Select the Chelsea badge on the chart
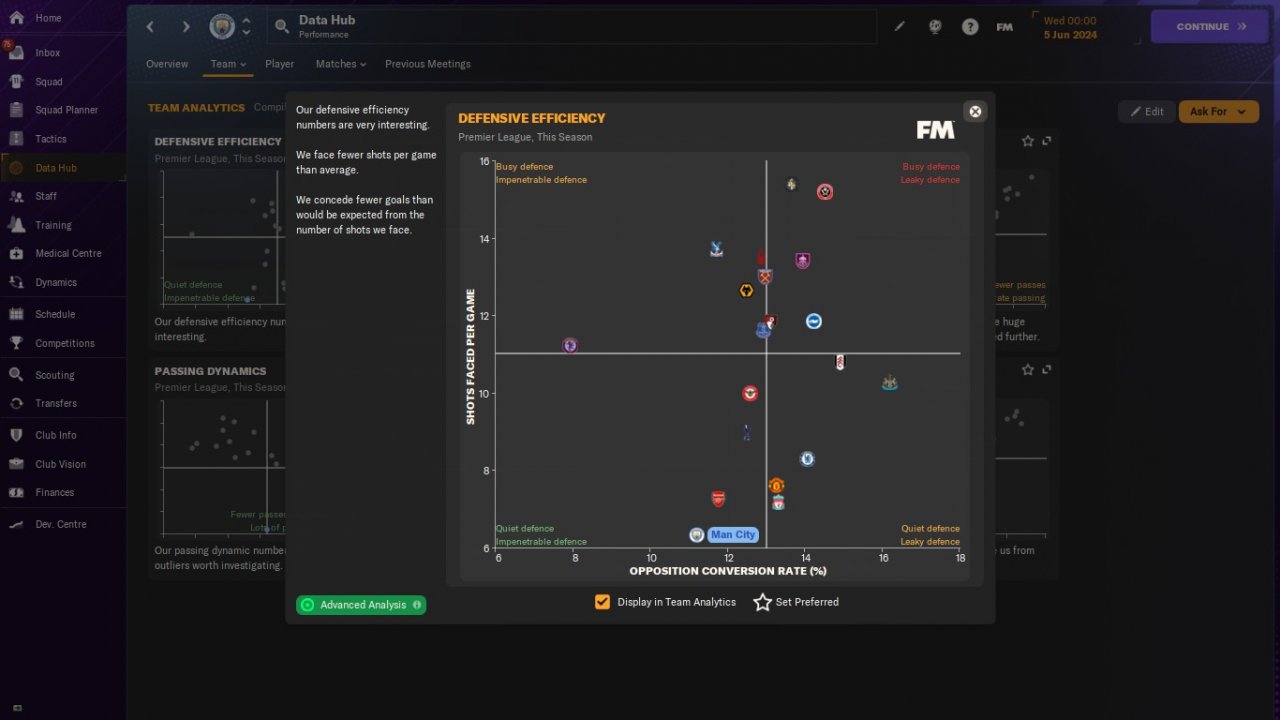 [x=807, y=459]
